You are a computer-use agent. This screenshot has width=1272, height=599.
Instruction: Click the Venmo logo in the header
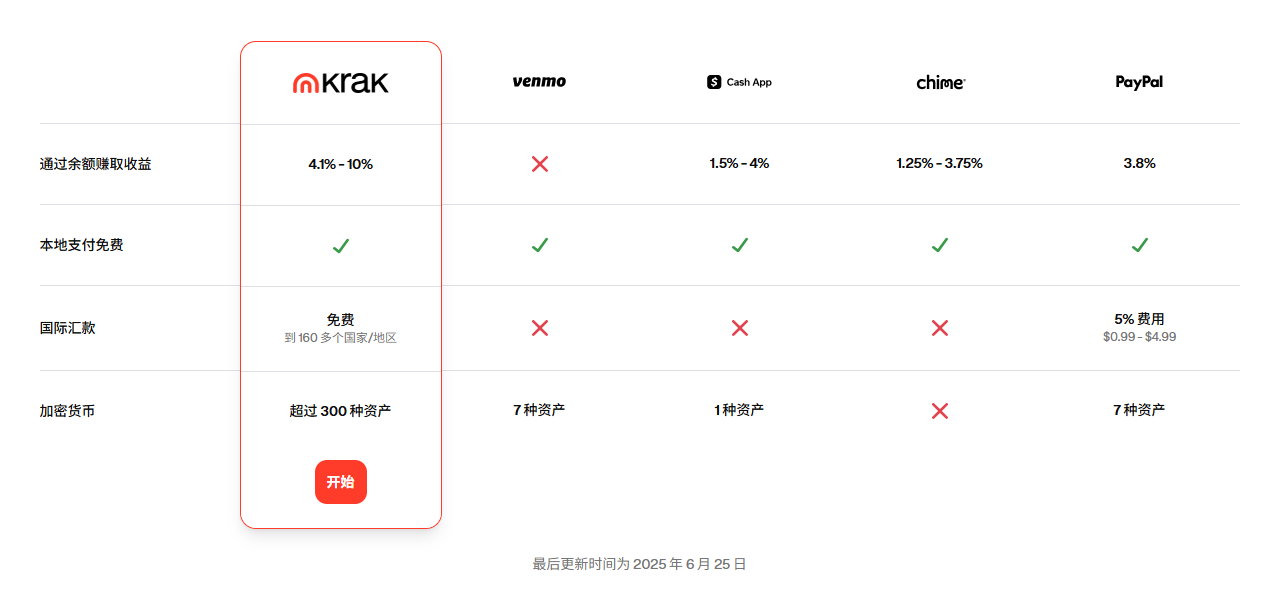[539, 82]
